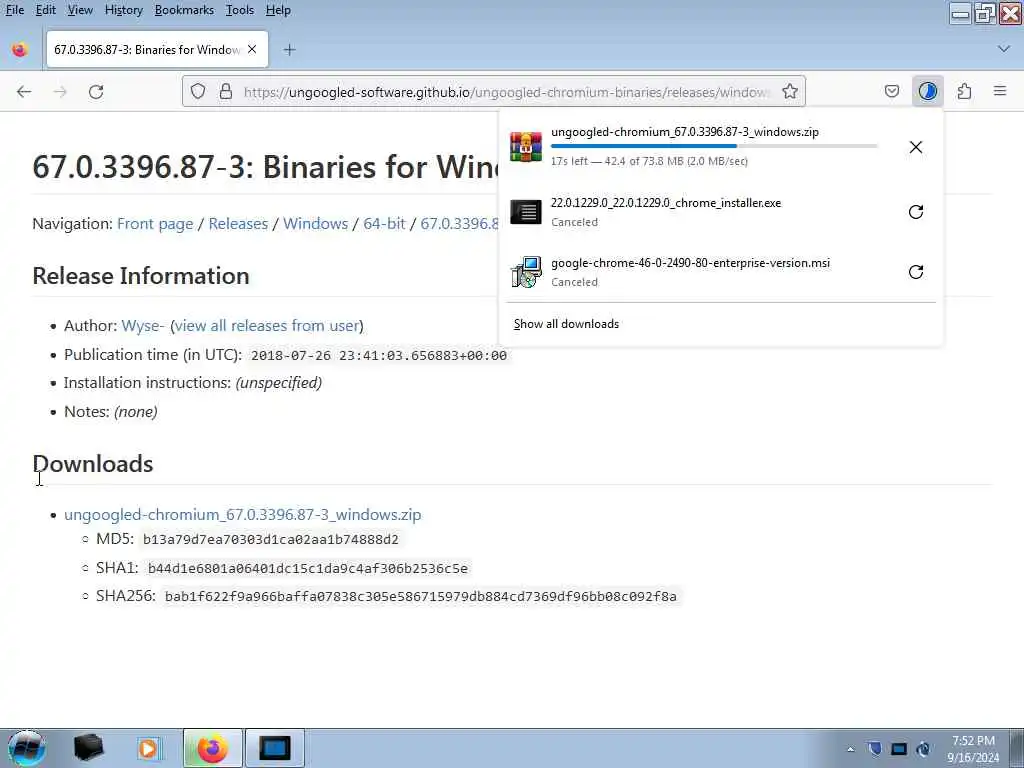Open the Help menu
Image resolution: width=1024 pixels, height=768 pixels.
click(278, 10)
